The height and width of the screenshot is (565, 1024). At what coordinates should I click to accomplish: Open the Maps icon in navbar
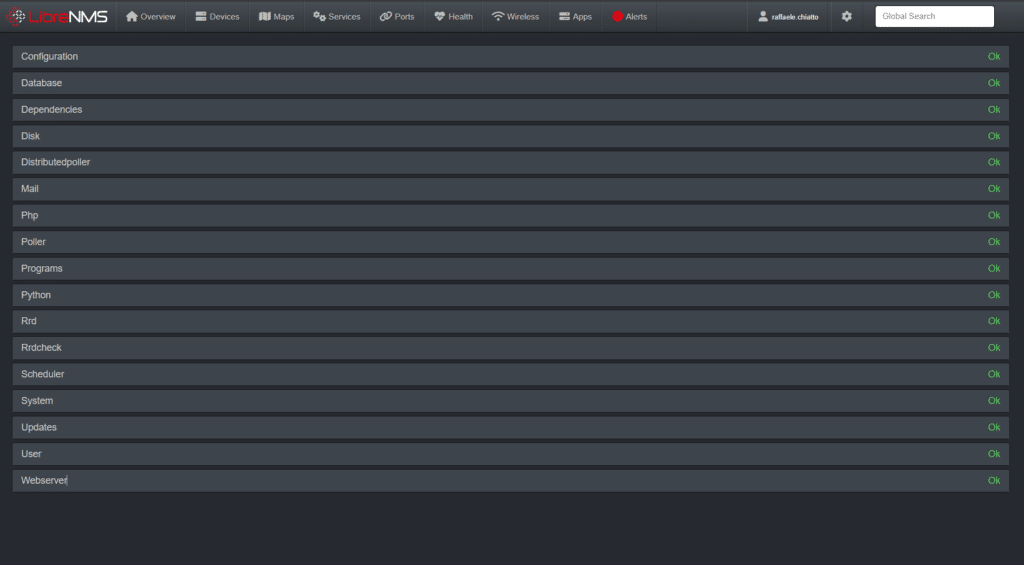(265, 17)
